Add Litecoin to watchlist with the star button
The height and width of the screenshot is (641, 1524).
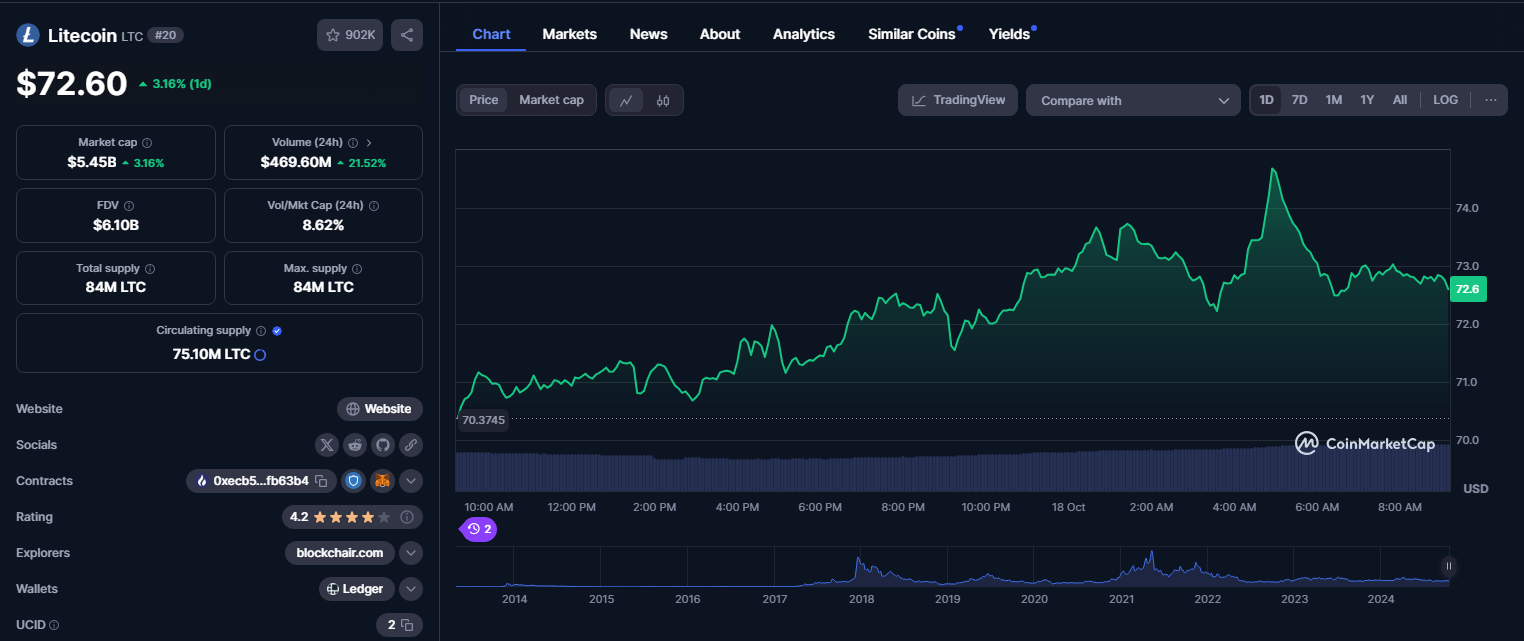350,35
